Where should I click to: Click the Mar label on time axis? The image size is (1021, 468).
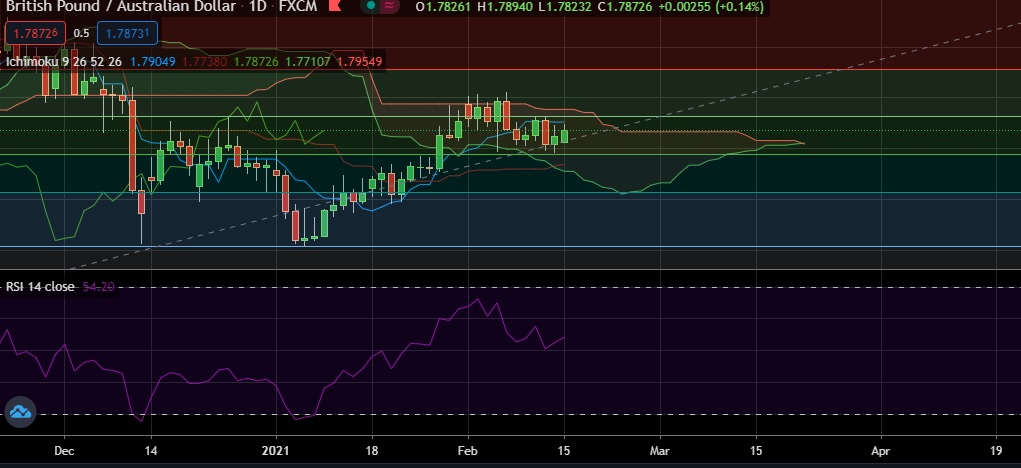click(x=660, y=450)
